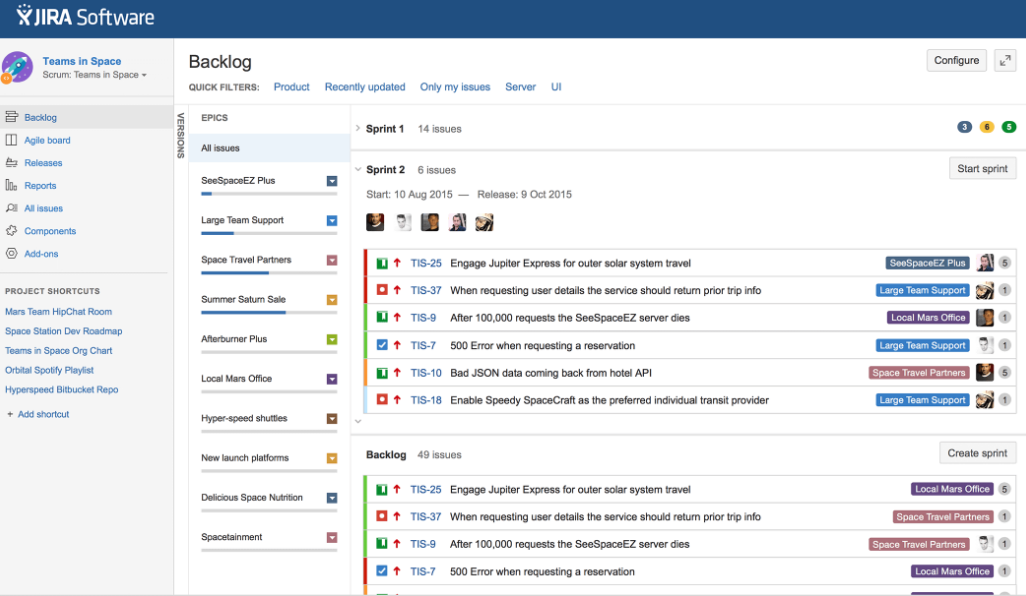Click the Configure button
The image size is (1026, 596).
pyautogui.click(x=956, y=60)
